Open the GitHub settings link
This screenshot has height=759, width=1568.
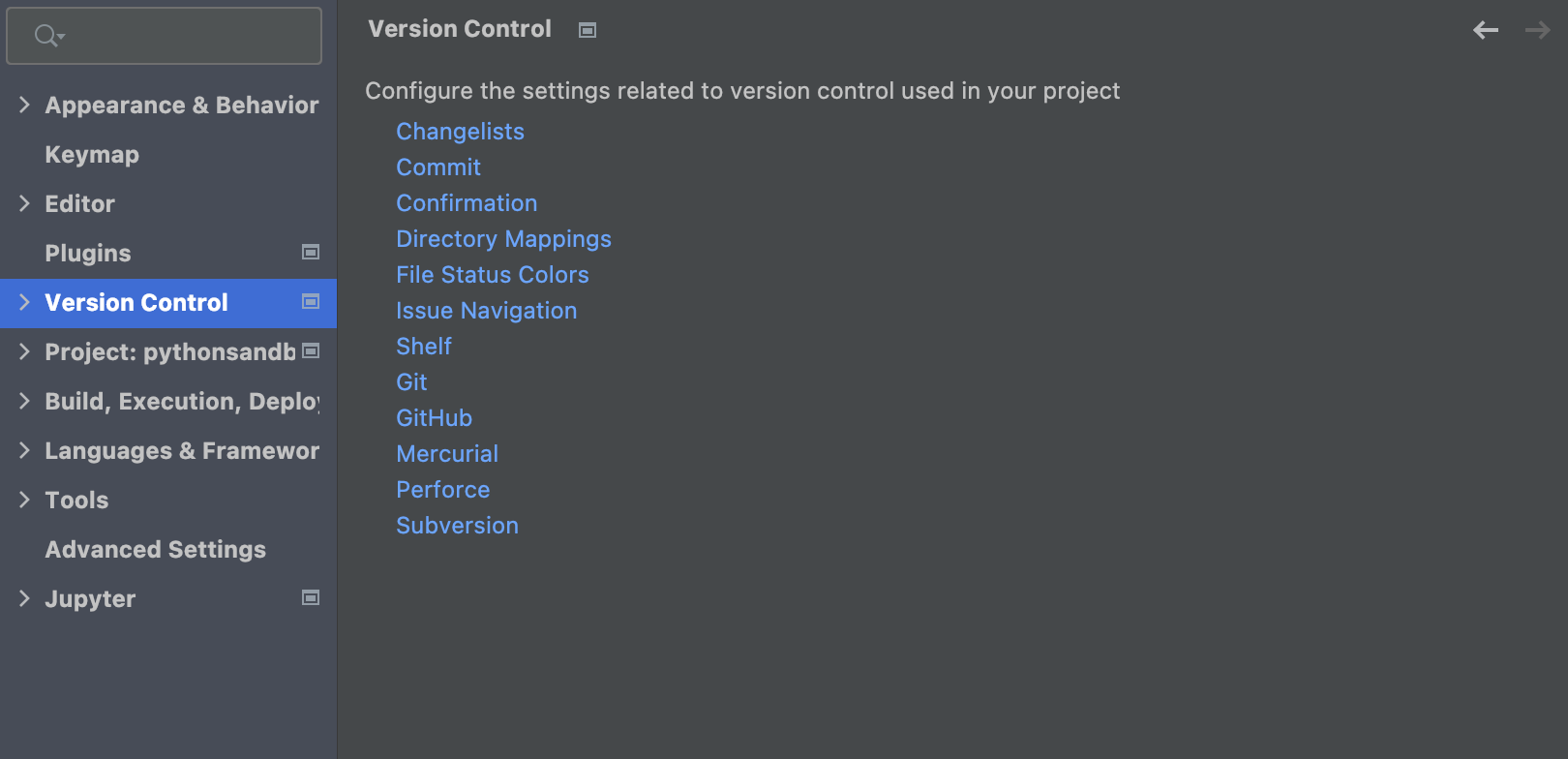[x=434, y=418]
